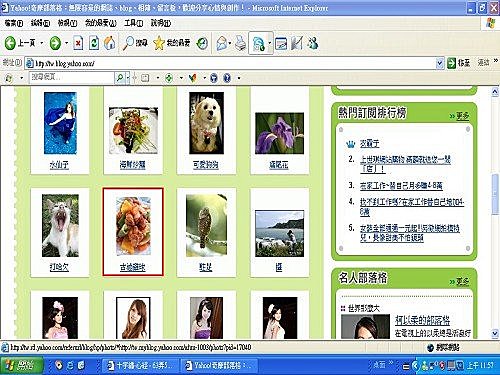Open the Mail icon dropdown arrow

230,43
